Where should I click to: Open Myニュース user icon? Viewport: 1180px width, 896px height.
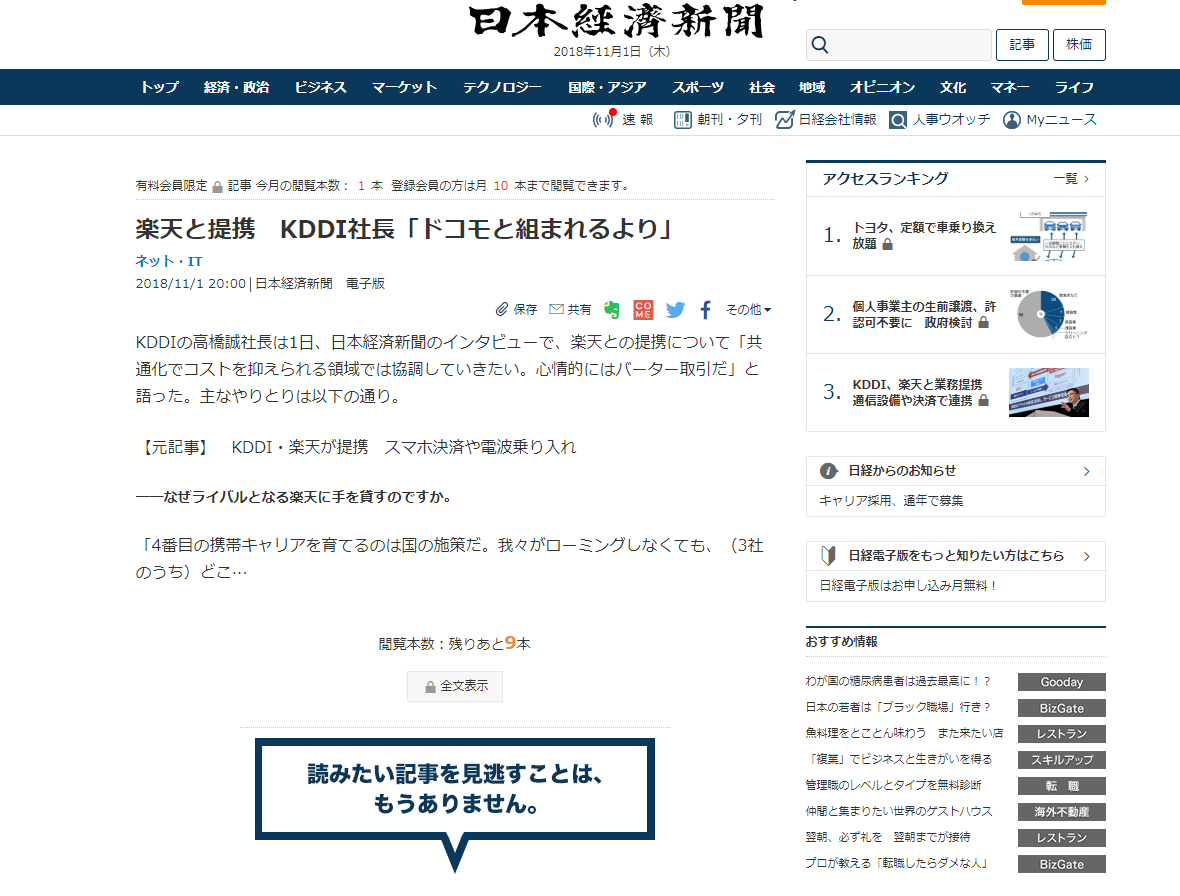point(1011,120)
